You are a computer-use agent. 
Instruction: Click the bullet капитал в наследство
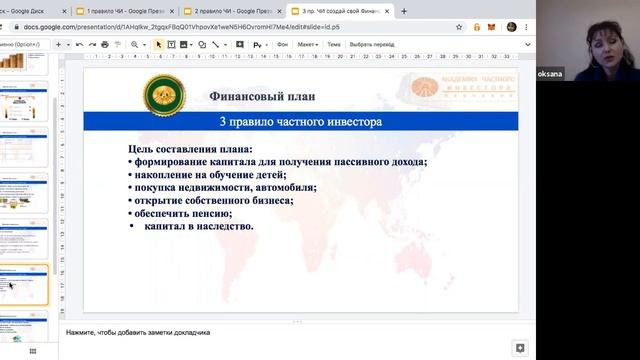tap(191, 226)
